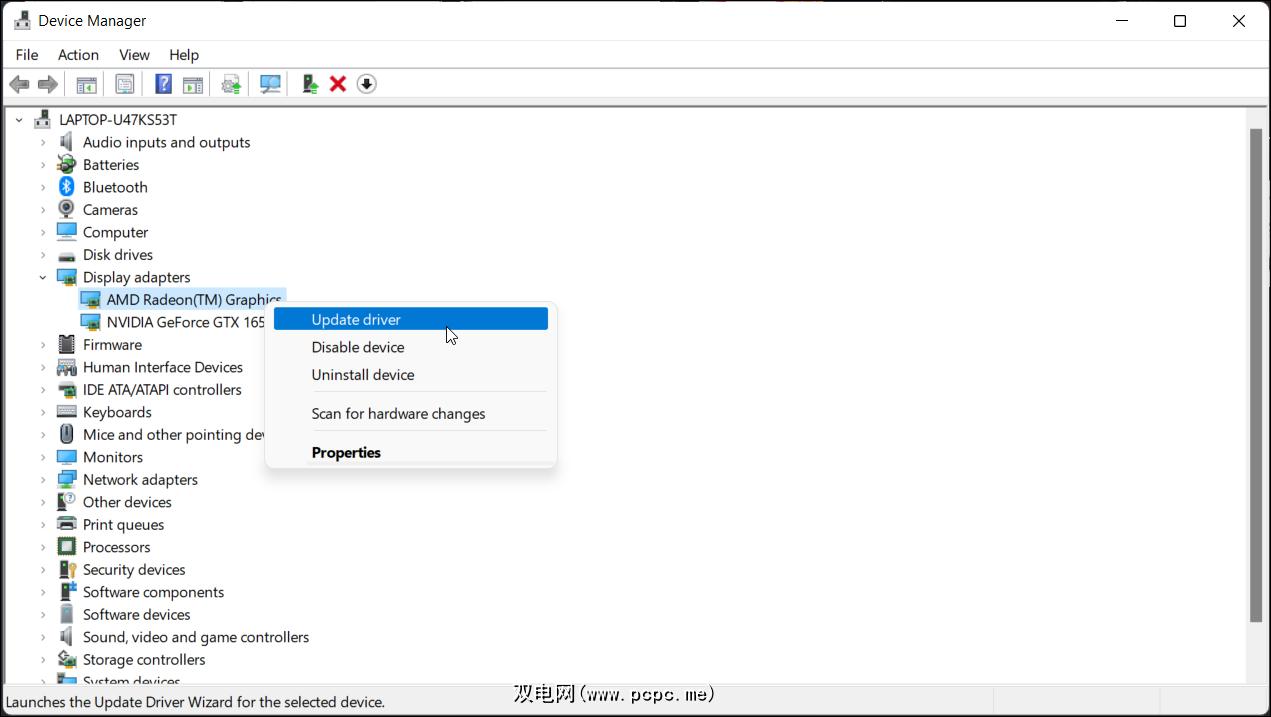Click the Batteries category icon

click(x=67, y=164)
